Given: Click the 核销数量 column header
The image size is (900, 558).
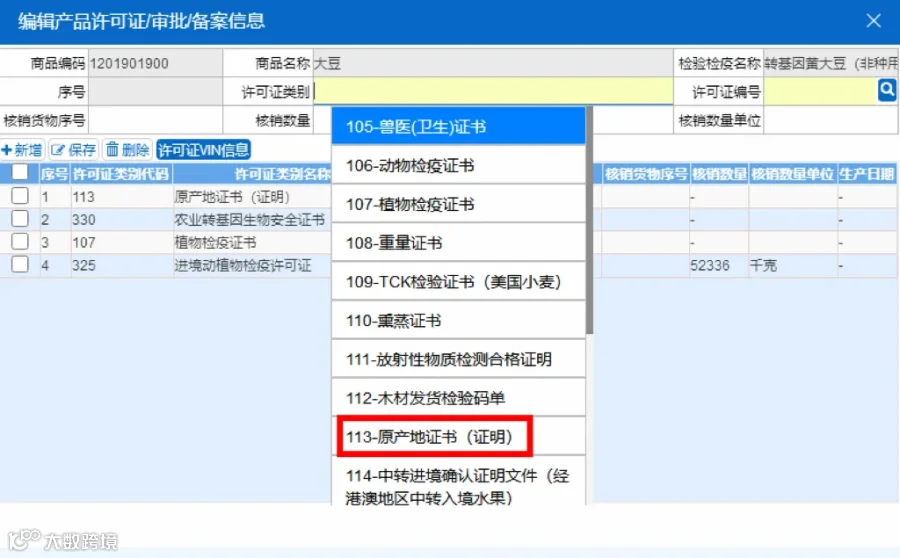Looking at the screenshot, I should 720,173.
